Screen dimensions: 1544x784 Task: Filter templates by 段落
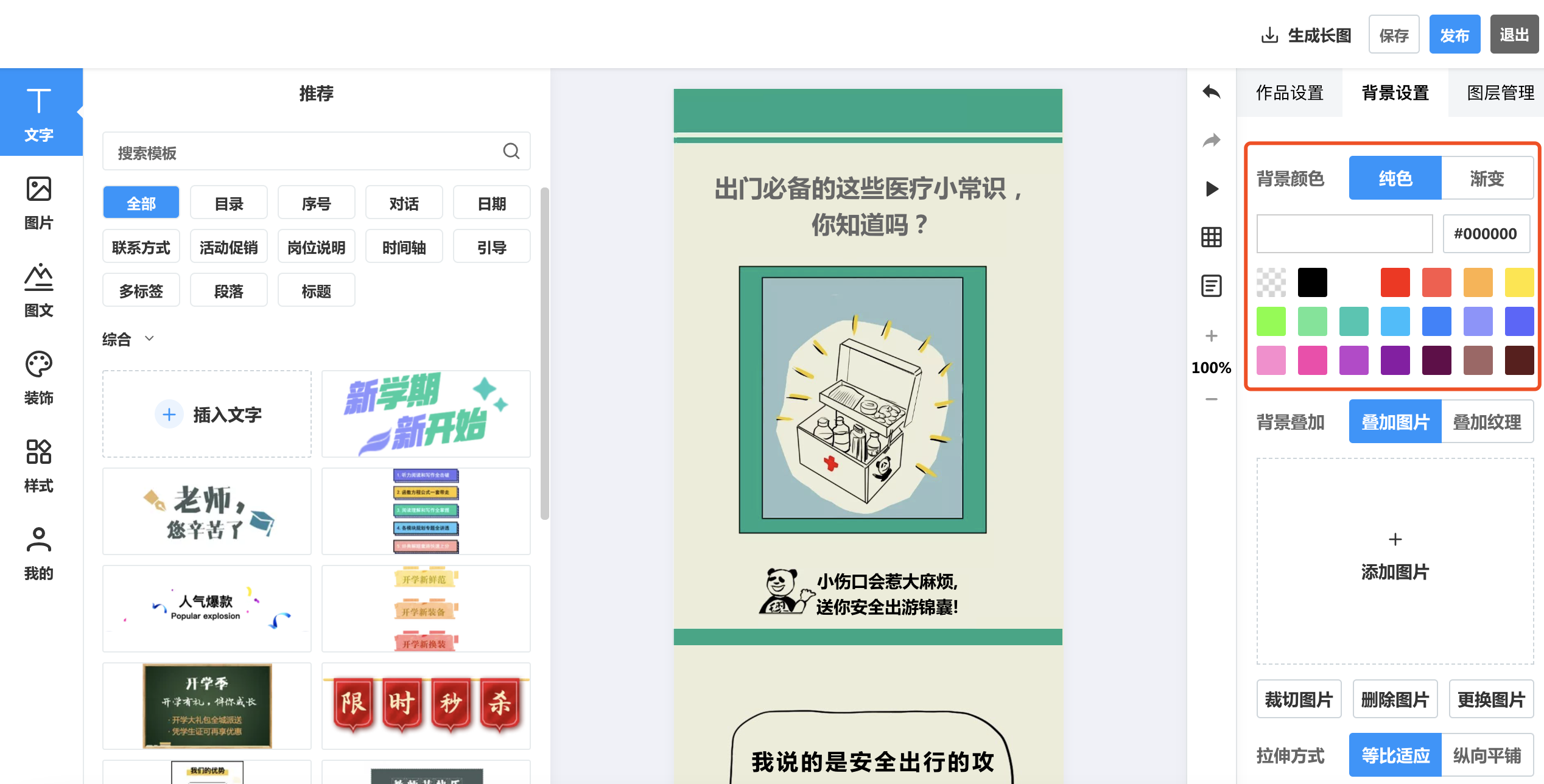[x=229, y=290]
